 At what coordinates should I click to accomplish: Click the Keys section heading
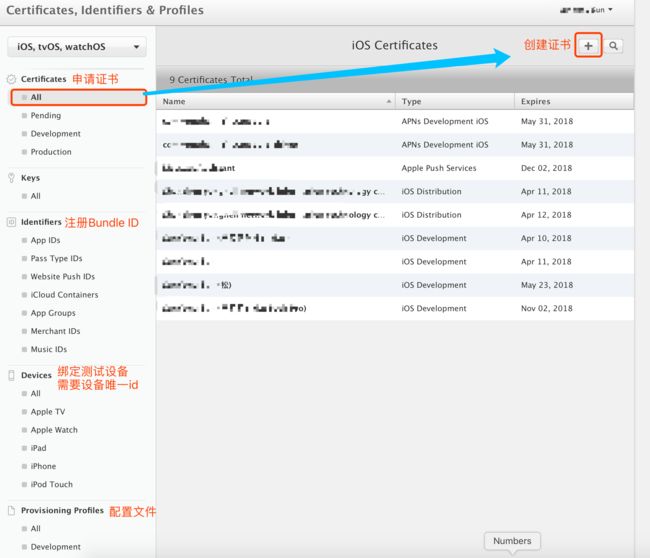click(x=30, y=178)
